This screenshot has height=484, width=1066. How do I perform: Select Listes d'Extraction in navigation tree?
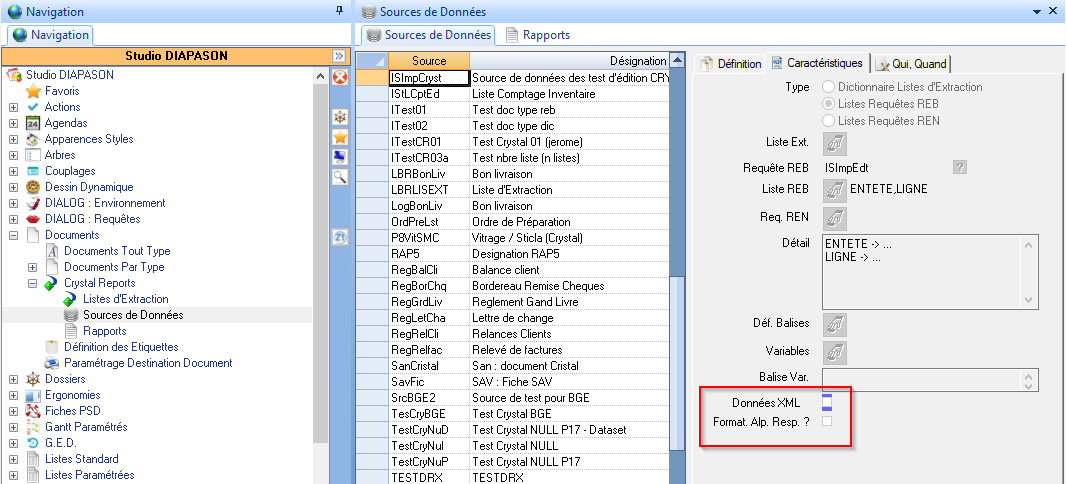125,299
